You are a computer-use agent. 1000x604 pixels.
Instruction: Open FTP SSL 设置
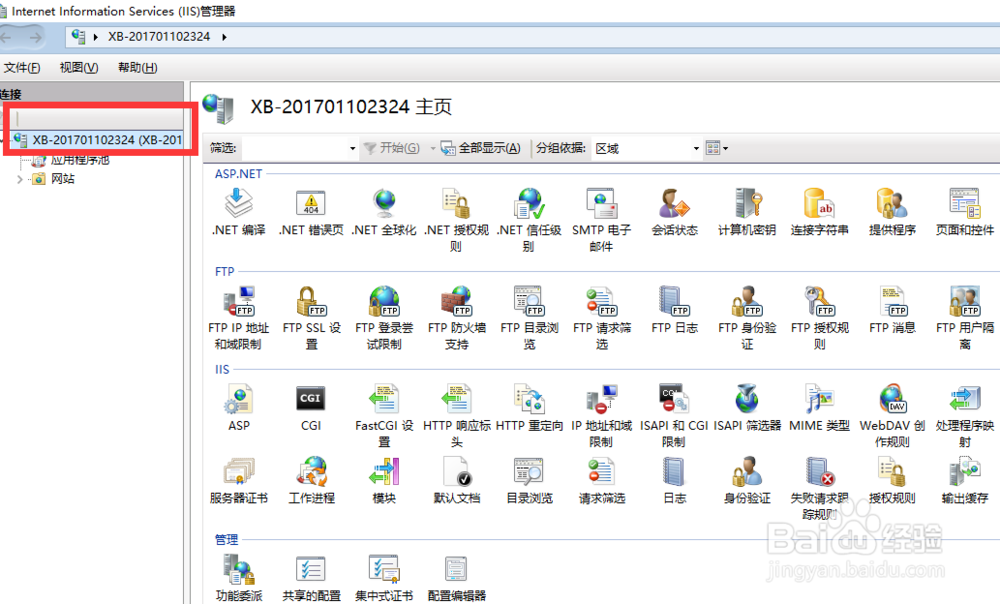point(311,318)
